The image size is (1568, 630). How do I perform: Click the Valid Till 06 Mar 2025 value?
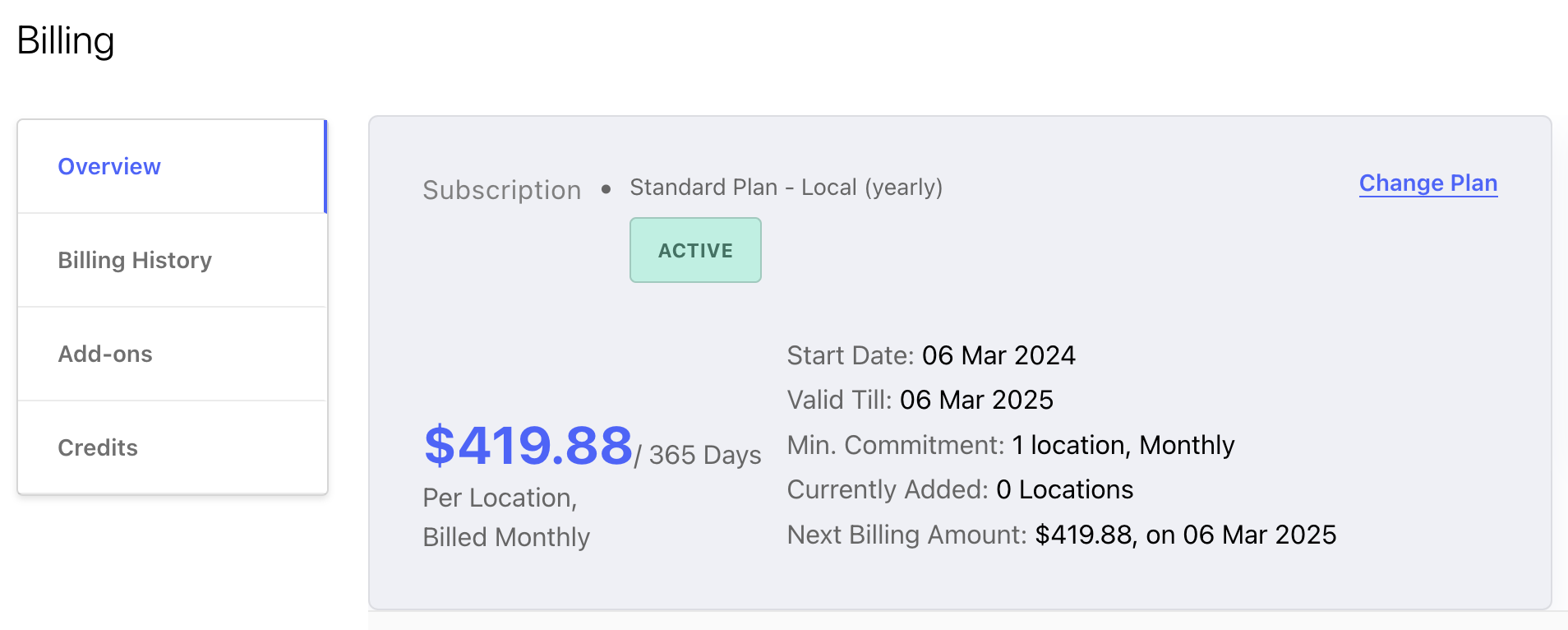tap(976, 400)
